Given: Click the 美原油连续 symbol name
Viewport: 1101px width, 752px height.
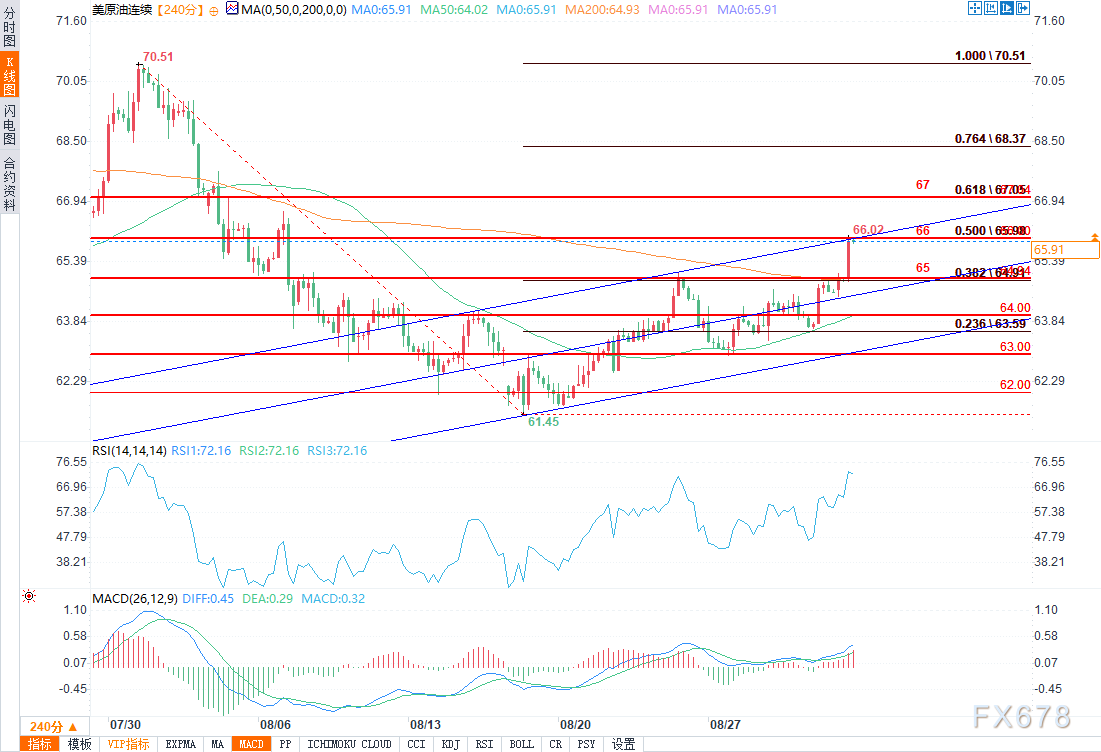Looking at the screenshot, I should pyautogui.click(x=122, y=10).
